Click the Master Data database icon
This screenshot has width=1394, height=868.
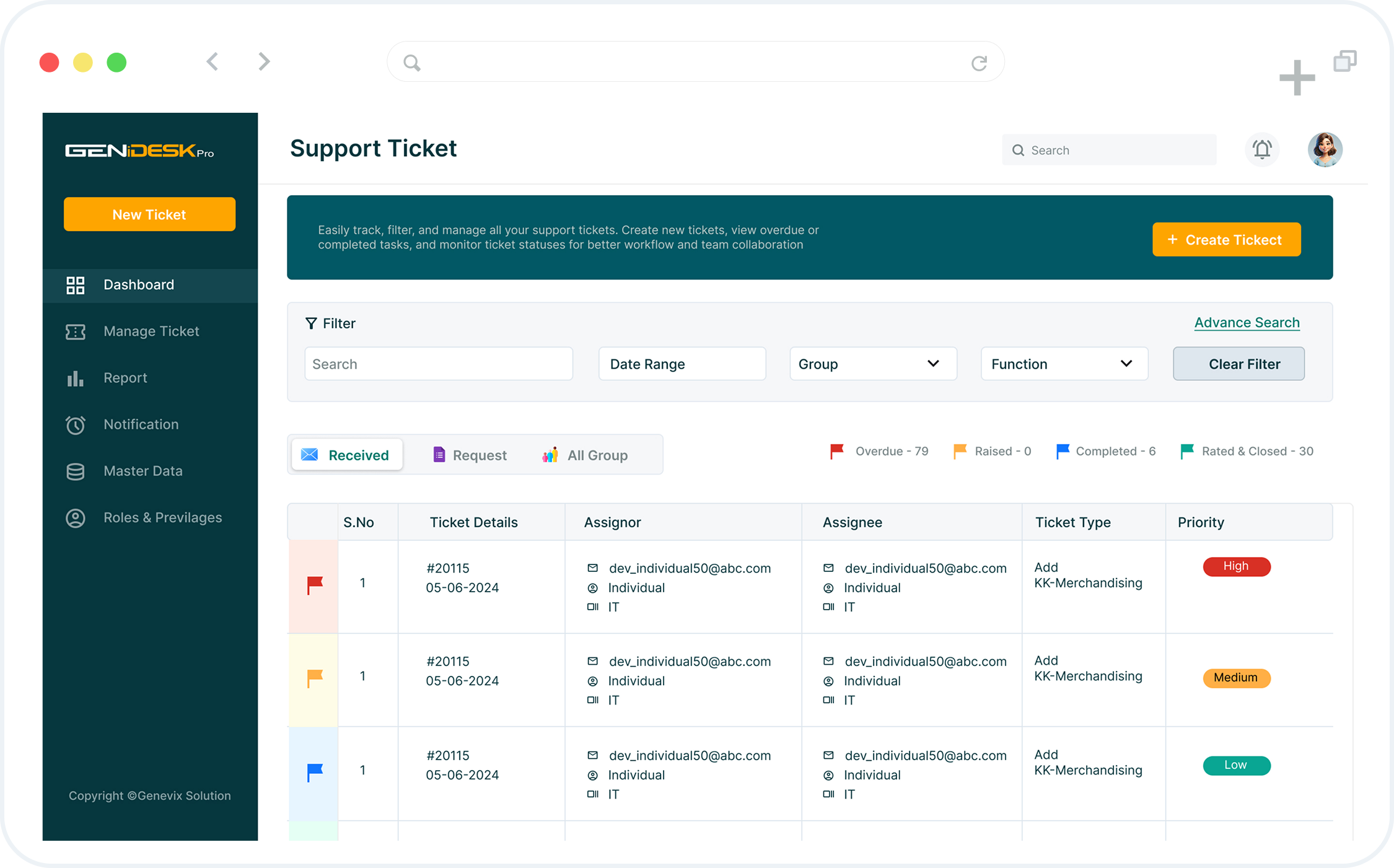click(76, 471)
